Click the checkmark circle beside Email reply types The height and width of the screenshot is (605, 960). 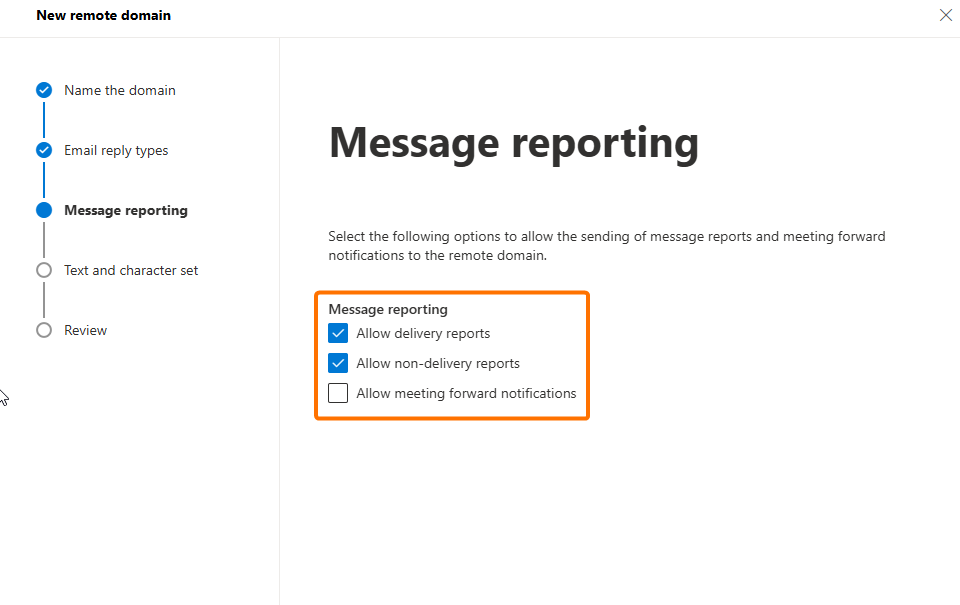44,150
